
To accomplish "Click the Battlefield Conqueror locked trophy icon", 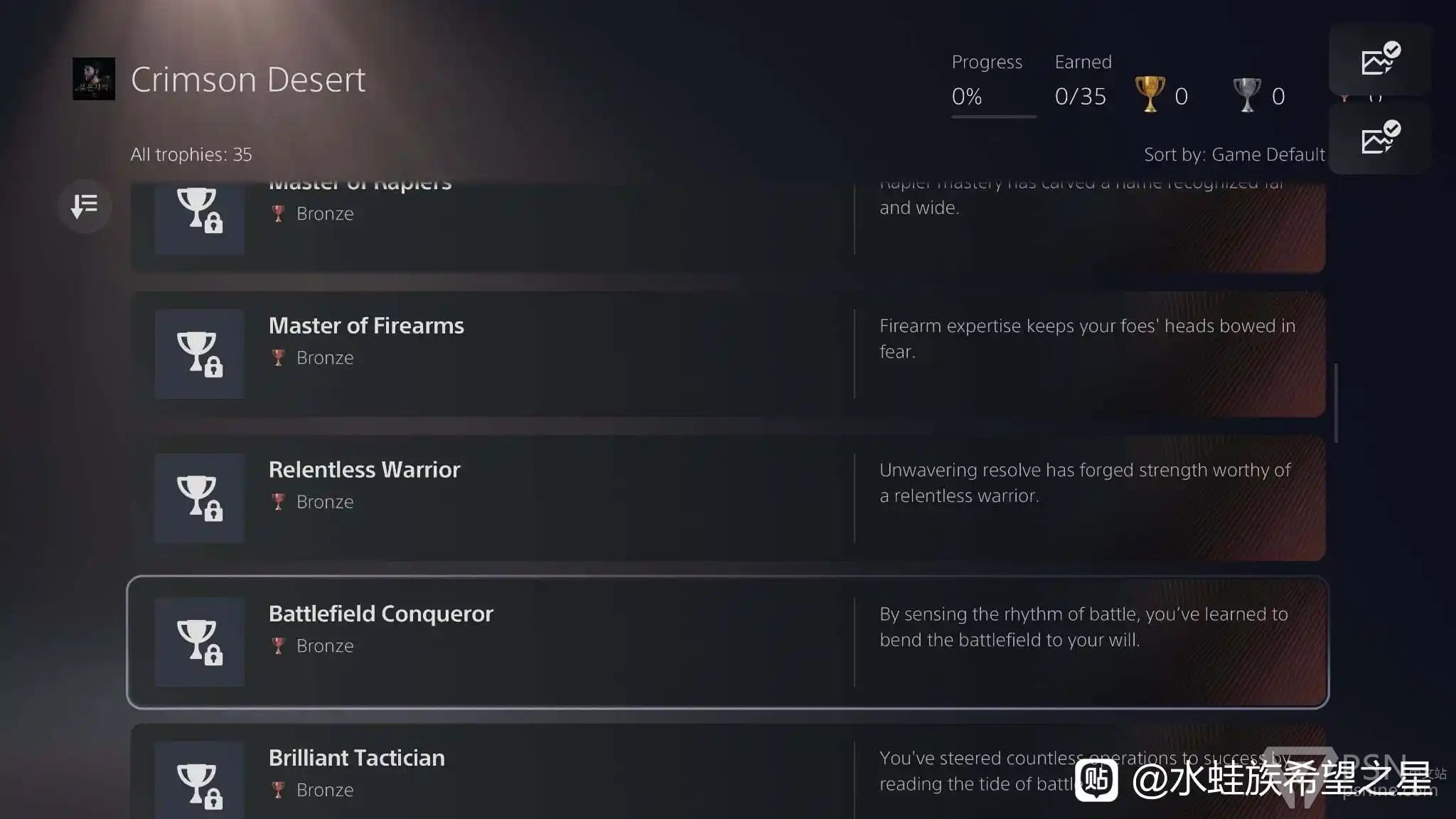I will pyautogui.click(x=199, y=641).
